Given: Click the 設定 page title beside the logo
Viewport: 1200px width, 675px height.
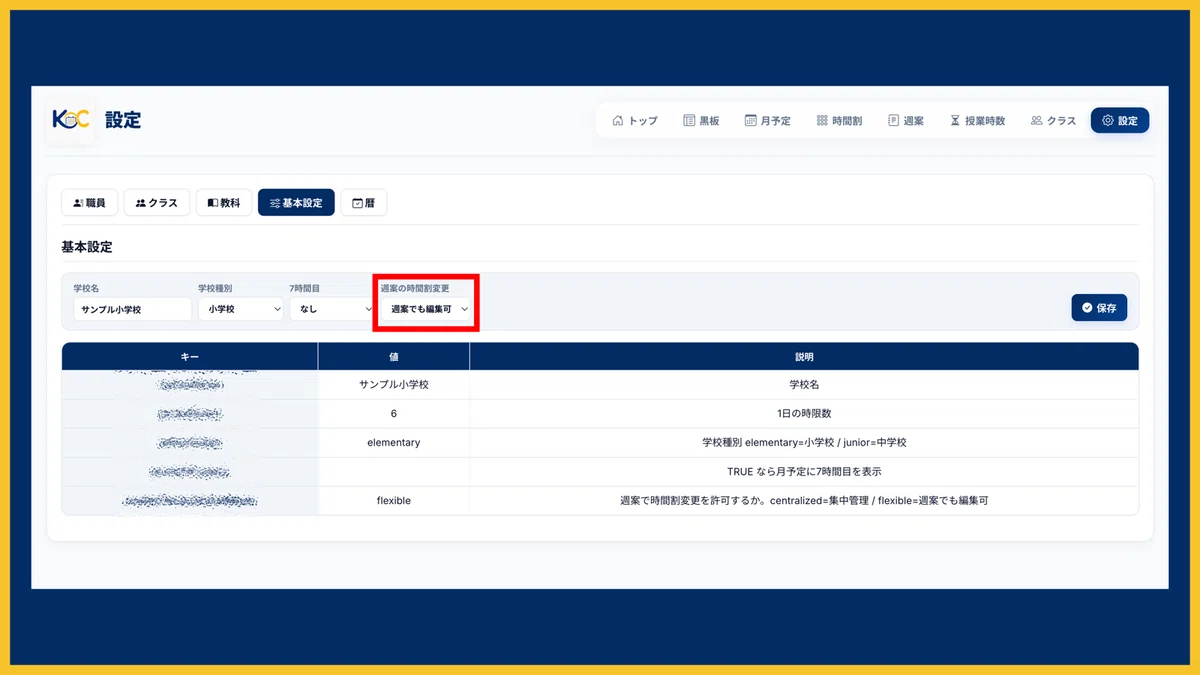Looking at the screenshot, I should click(x=123, y=121).
